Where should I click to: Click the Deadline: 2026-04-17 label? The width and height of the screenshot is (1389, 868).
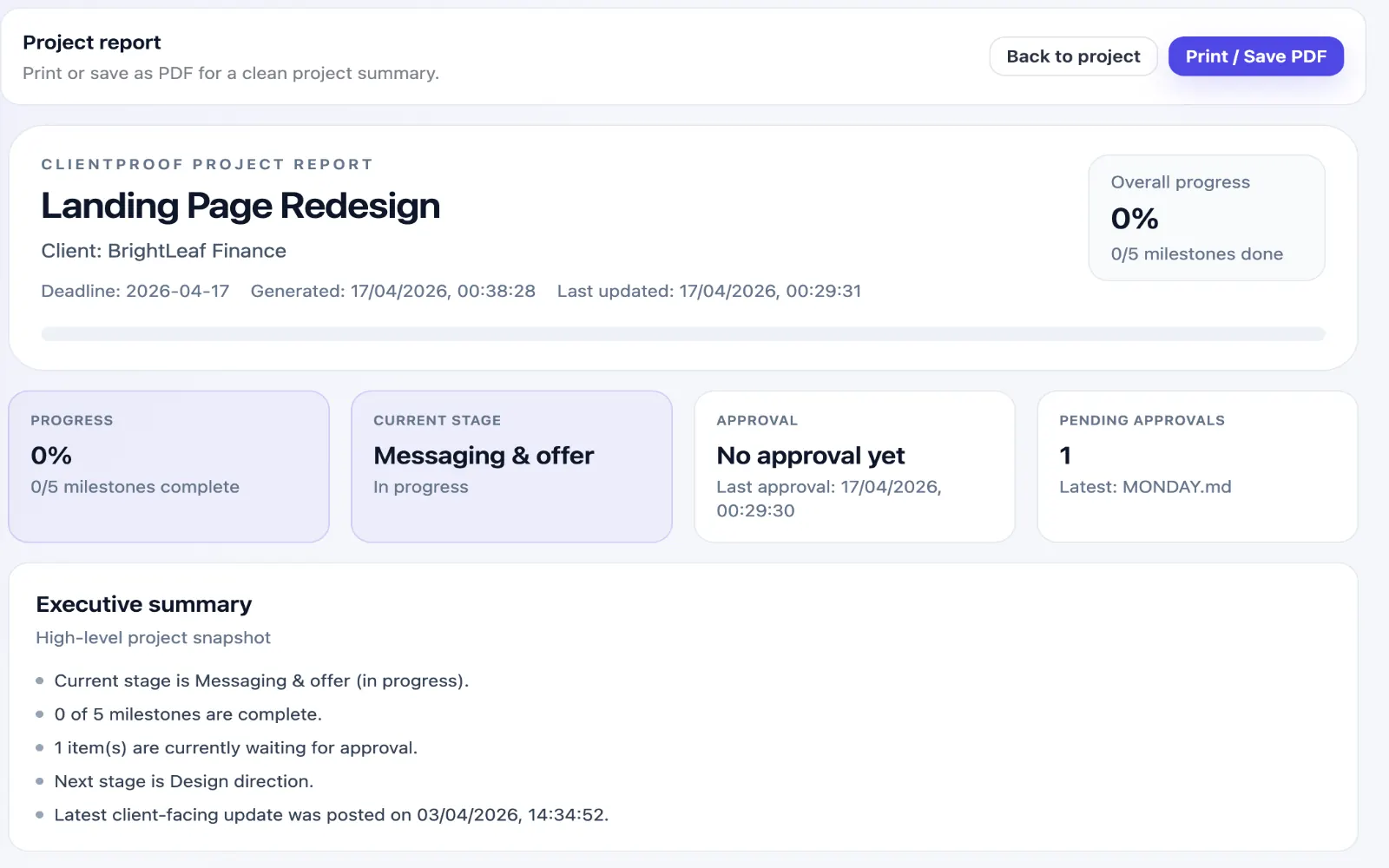click(x=135, y=291)
